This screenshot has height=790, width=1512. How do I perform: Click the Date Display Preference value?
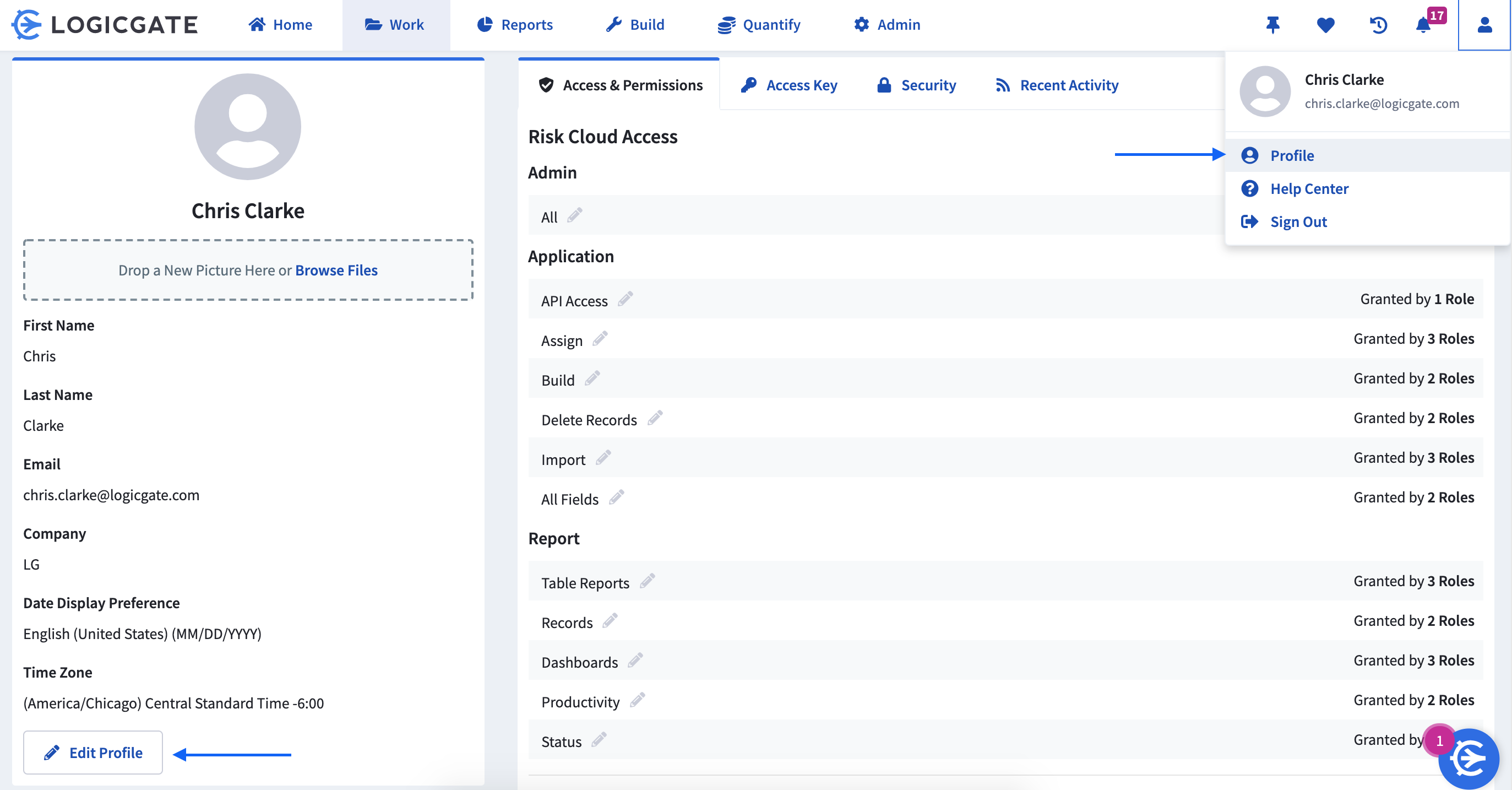143,634
